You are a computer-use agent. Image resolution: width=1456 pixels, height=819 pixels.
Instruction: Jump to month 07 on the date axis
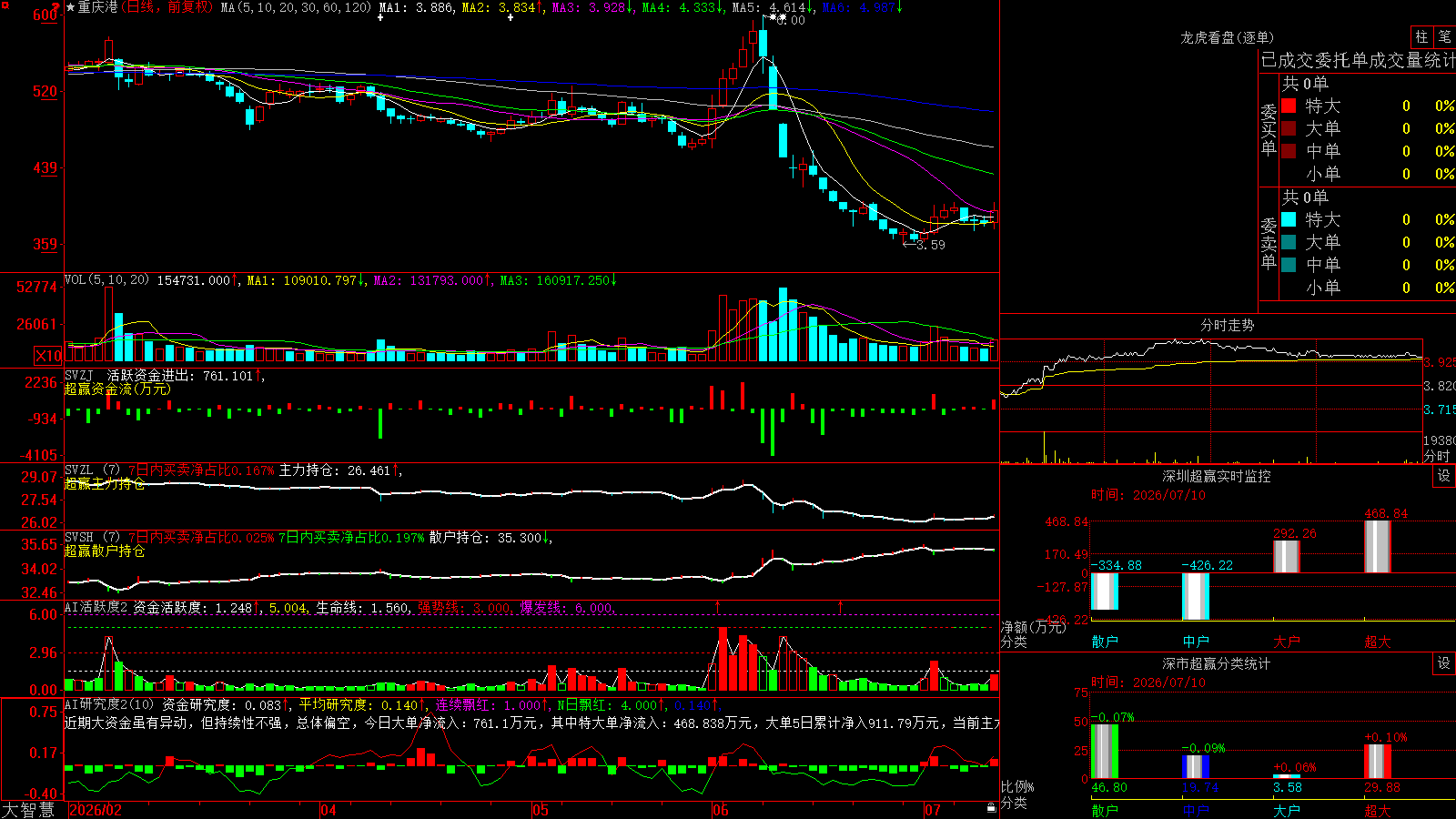point(933,810)
